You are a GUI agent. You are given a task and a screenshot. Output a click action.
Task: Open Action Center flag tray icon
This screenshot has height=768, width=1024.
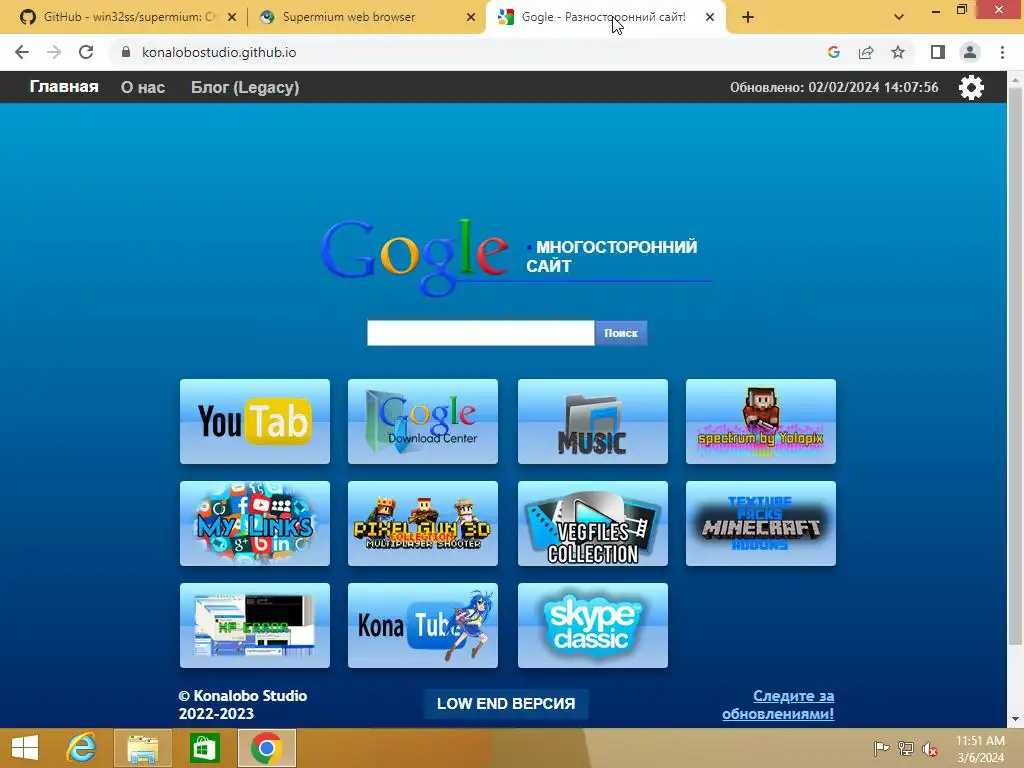coord(881,749)
